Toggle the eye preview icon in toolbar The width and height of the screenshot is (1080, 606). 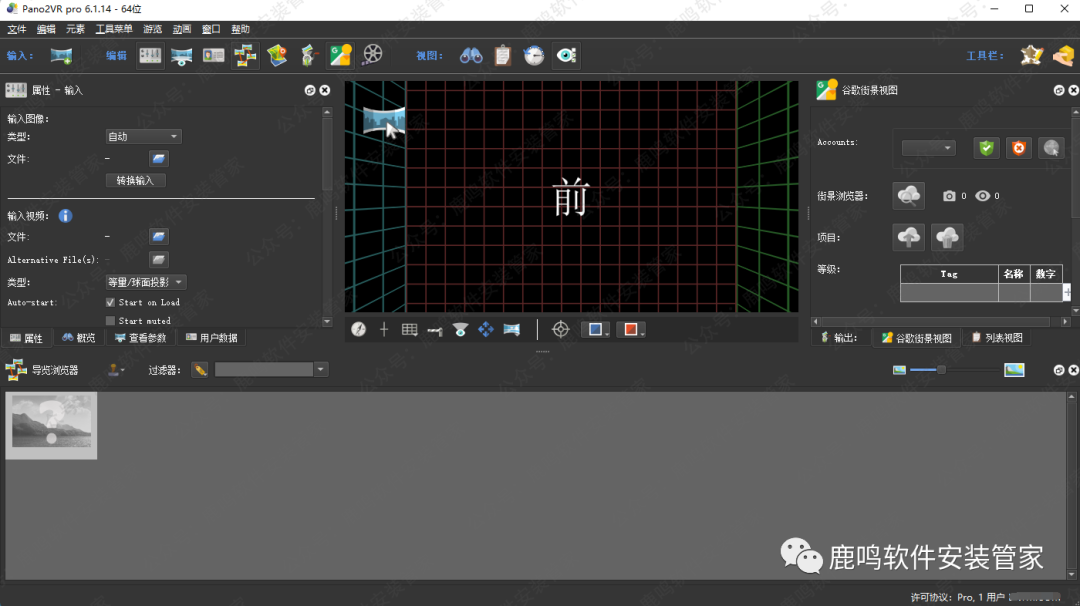pyautogui.click(x=566, y=55)
